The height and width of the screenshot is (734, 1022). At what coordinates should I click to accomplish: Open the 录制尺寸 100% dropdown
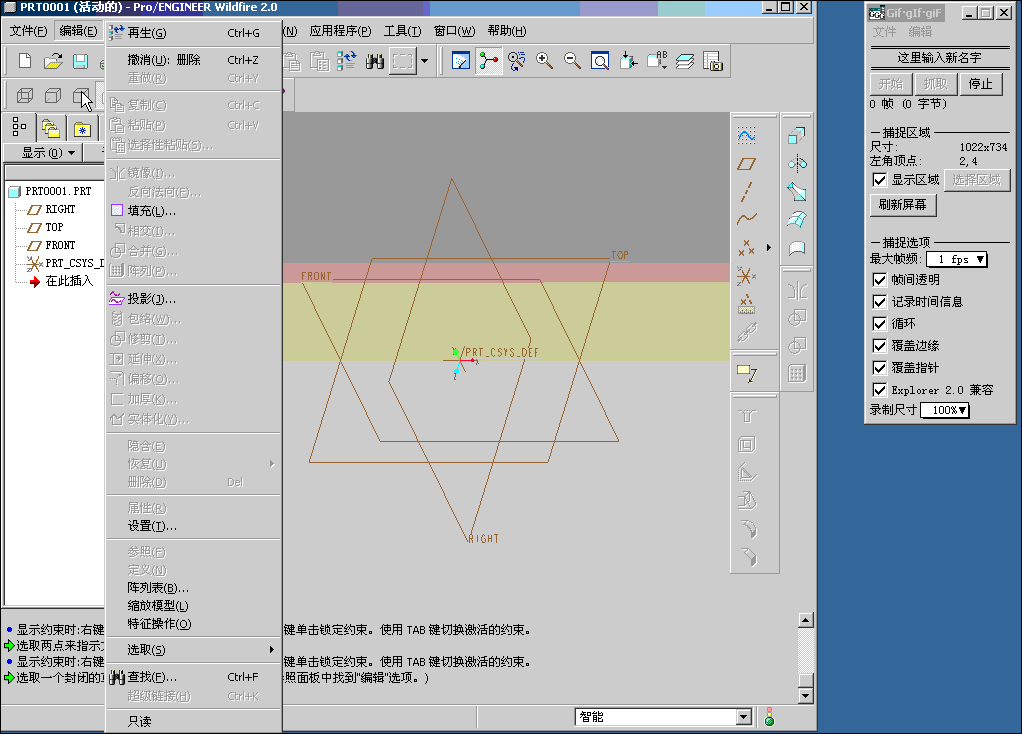click(x=945, y=410)
